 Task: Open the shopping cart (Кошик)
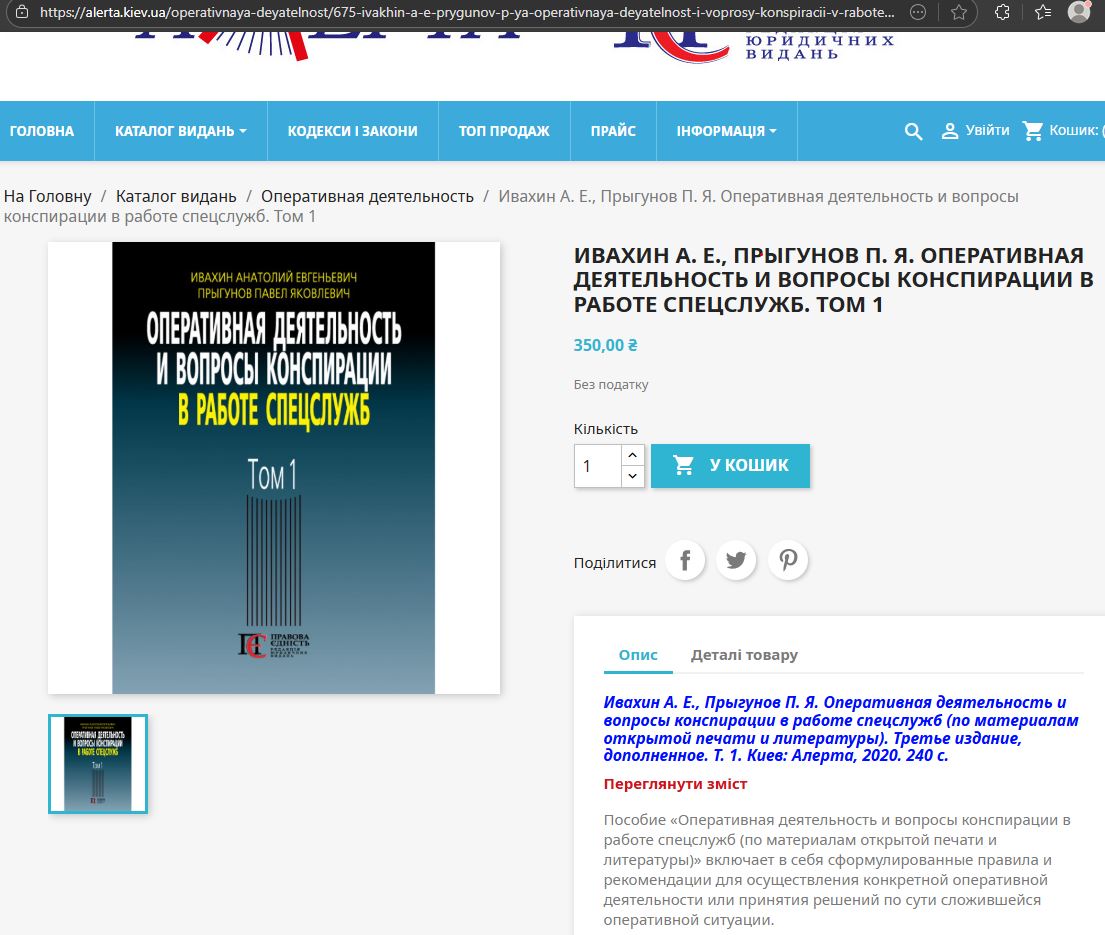(1060, 131)
